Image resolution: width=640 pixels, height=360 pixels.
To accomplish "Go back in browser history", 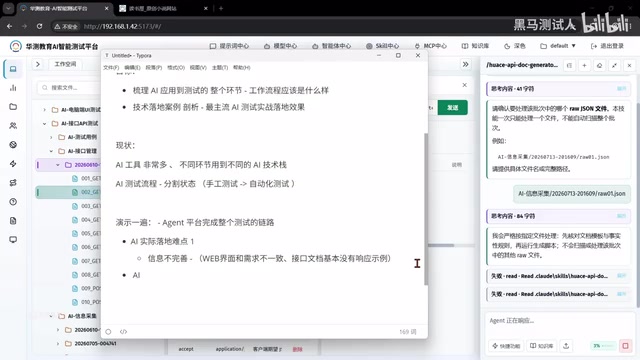I will [x=9, y=26].
